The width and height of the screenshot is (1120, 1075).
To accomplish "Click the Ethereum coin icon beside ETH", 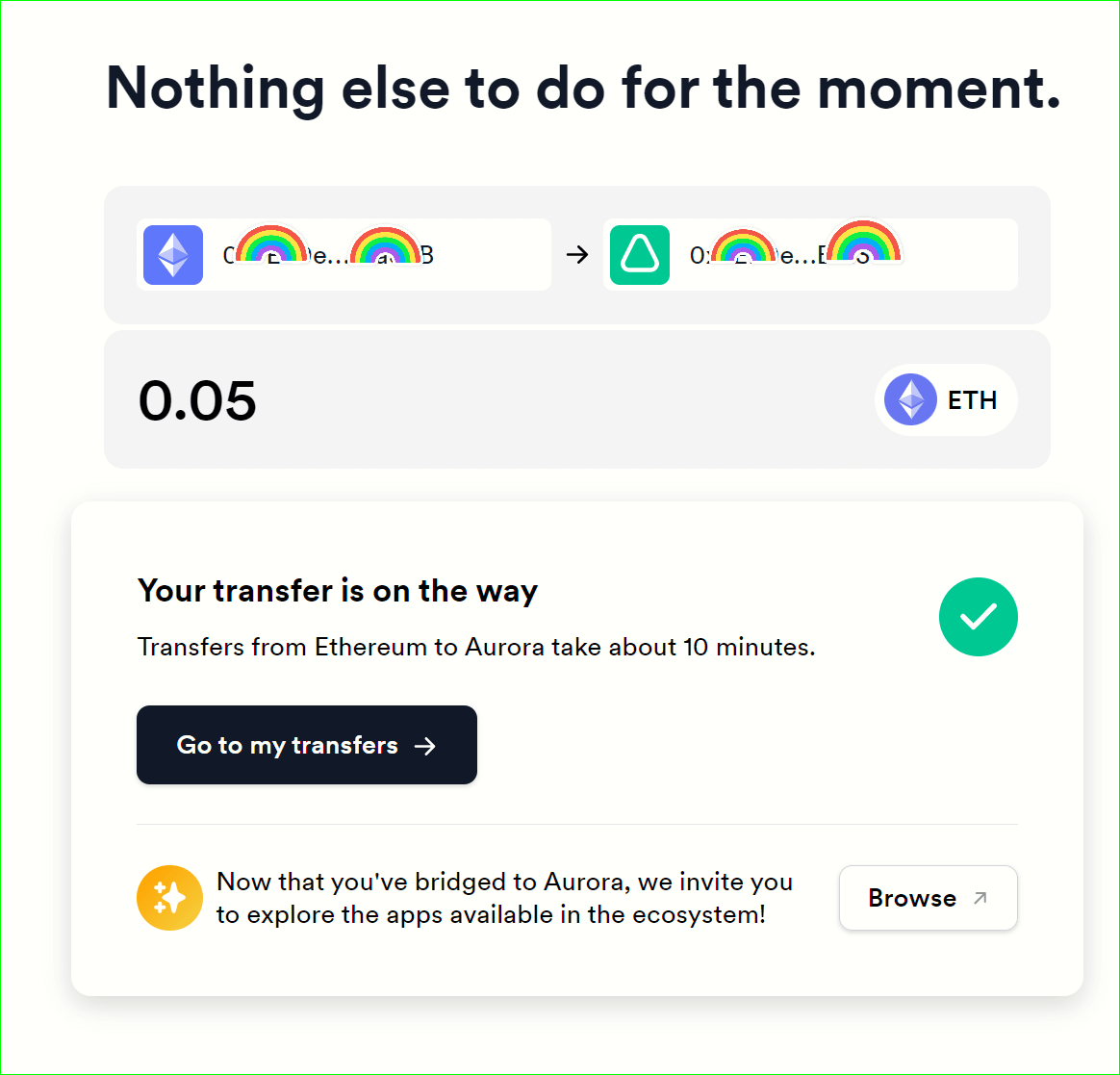I will (910, 399).
